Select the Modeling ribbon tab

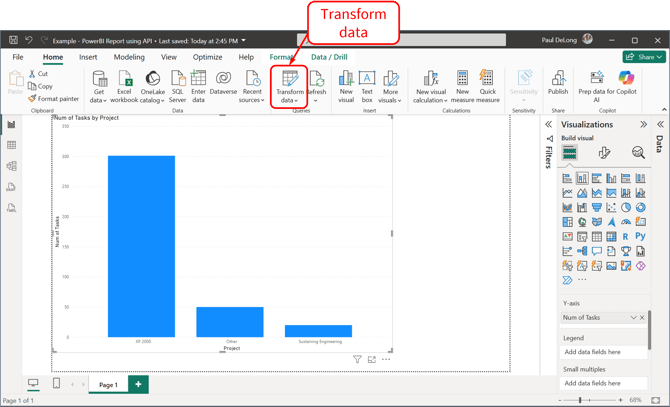pos(129,57)
